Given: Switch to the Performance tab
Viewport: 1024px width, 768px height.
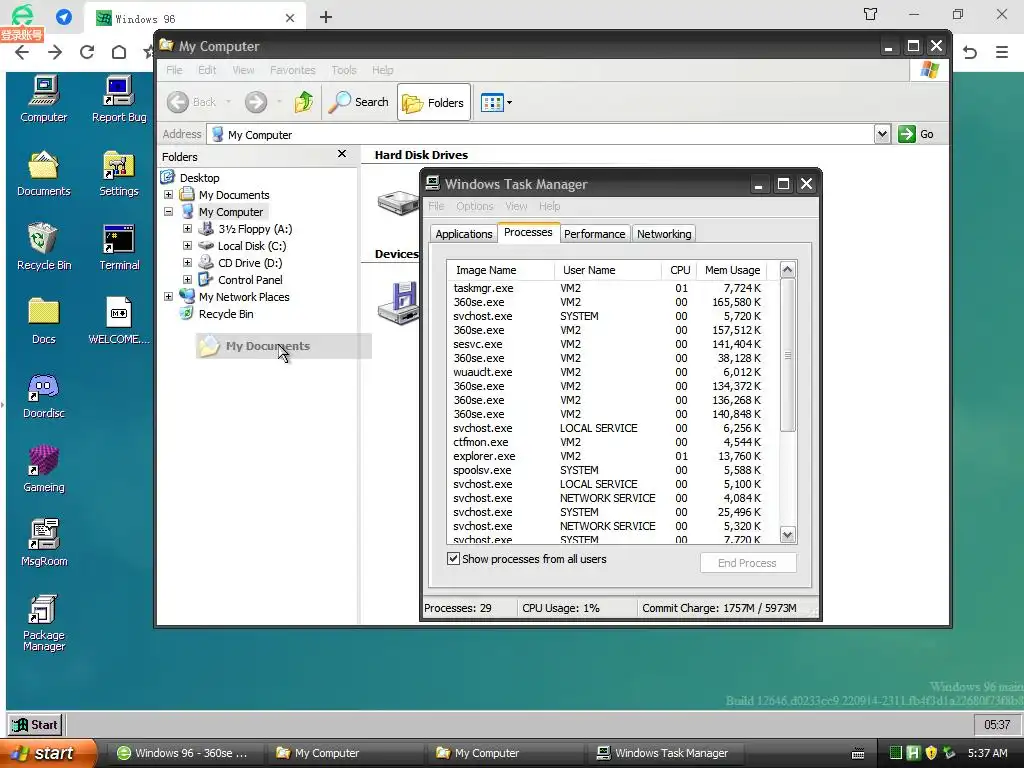Looking at the screenshot, I should pos(594,234).
